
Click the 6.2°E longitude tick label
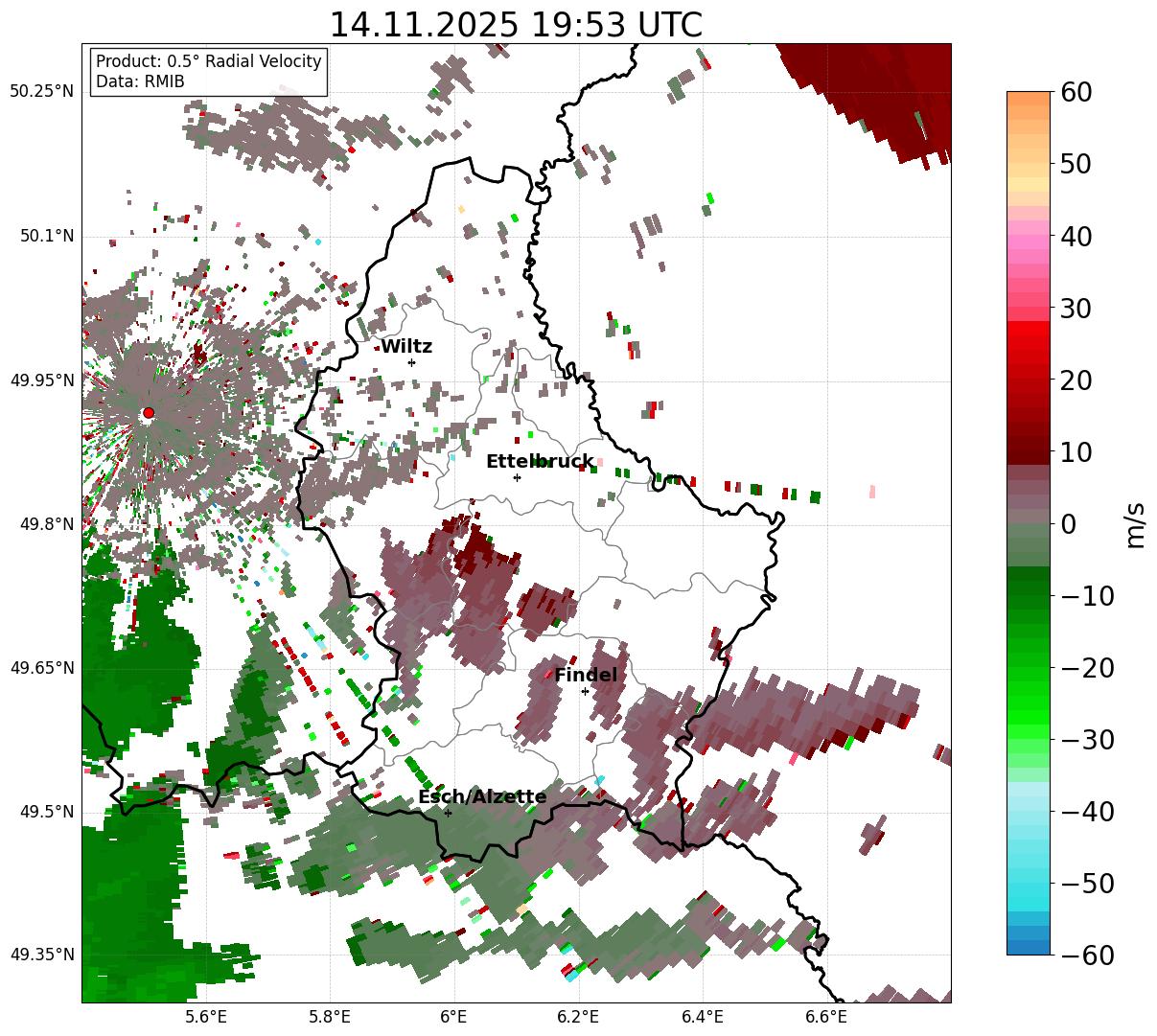pyautogui.click(x=578, y=1017)
